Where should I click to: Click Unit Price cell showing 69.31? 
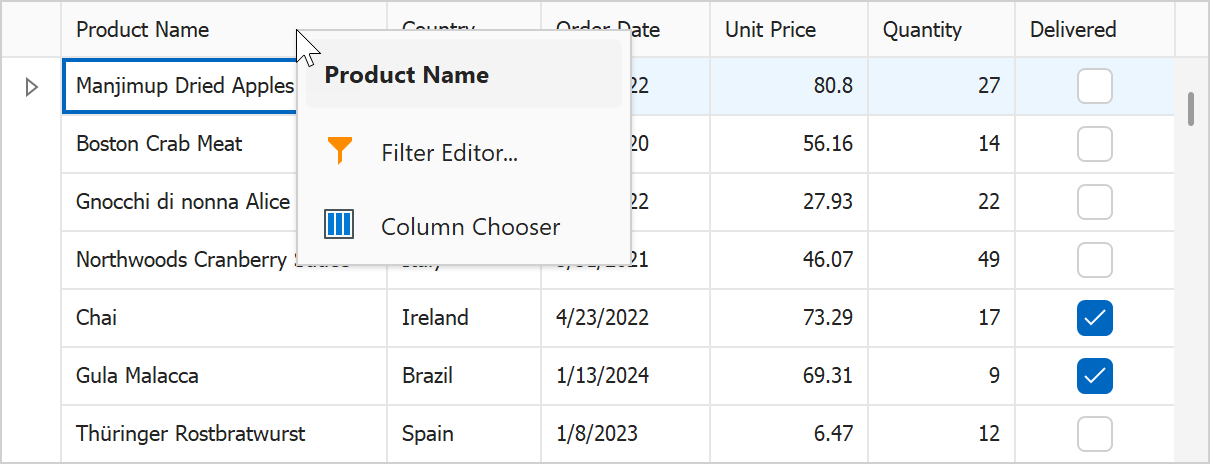(789, 376)
